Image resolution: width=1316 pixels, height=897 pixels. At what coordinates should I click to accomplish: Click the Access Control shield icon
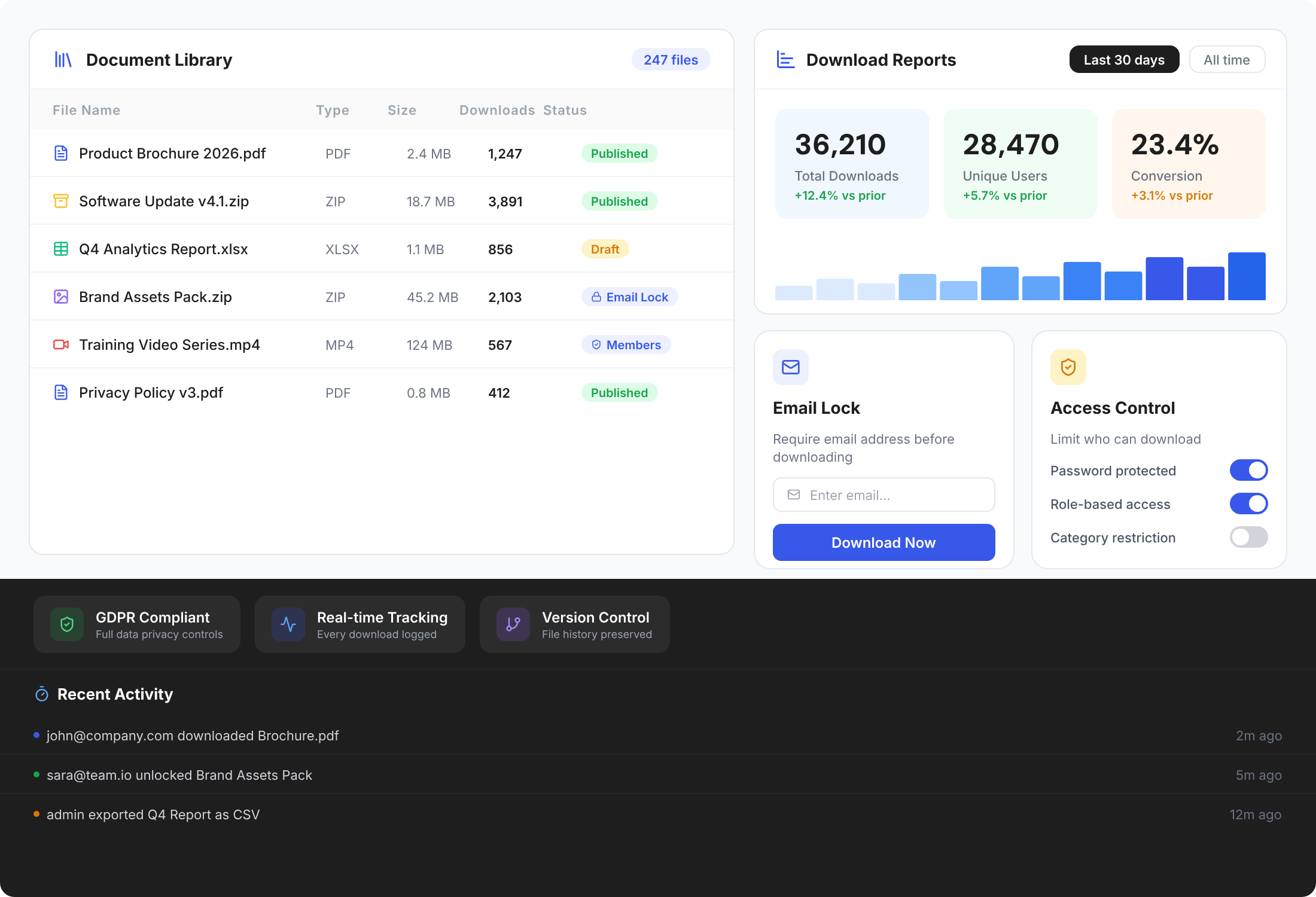[x=1068, y=367]
